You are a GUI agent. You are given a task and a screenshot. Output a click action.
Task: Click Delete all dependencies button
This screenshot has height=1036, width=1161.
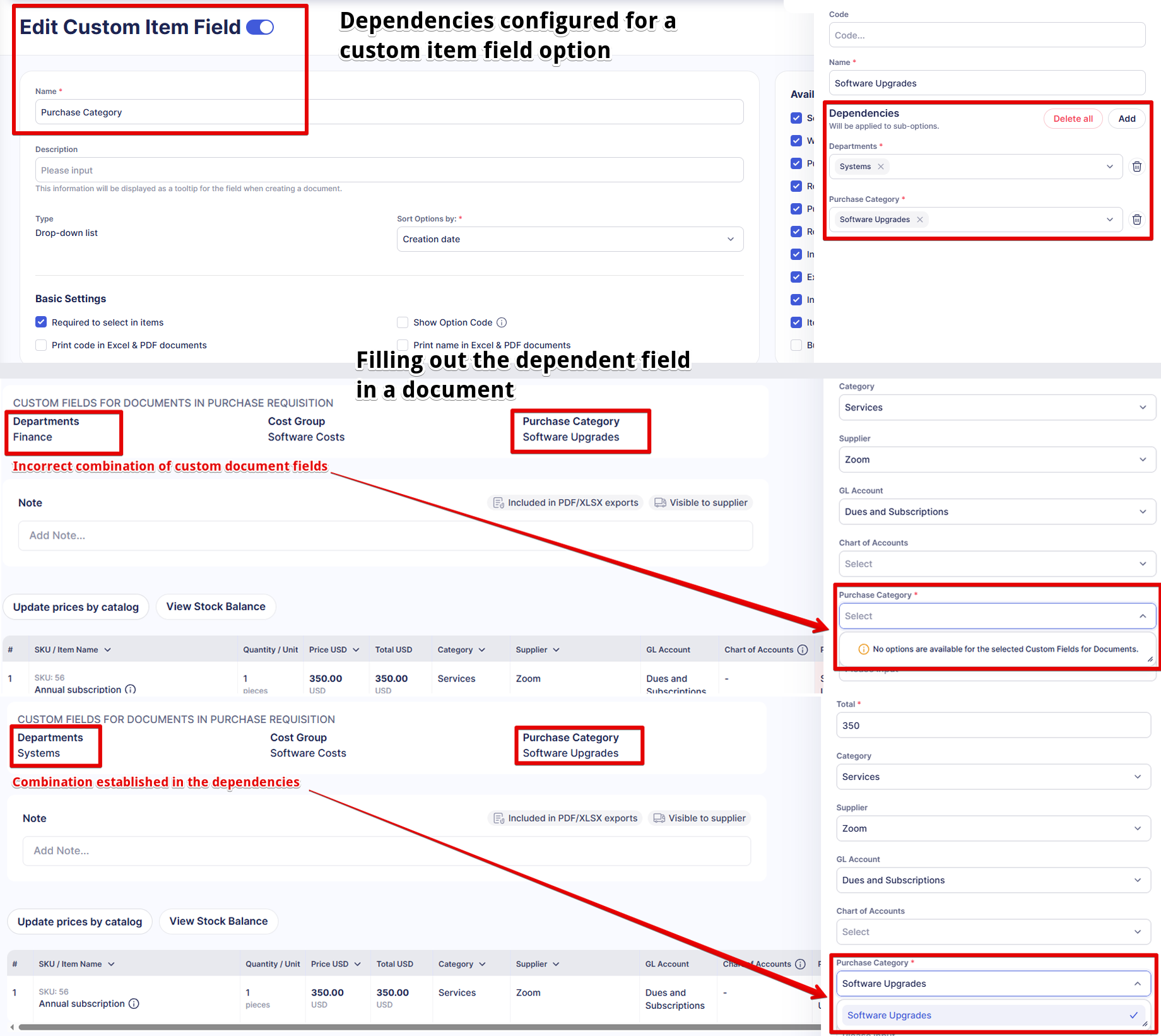pos(1073,119)
